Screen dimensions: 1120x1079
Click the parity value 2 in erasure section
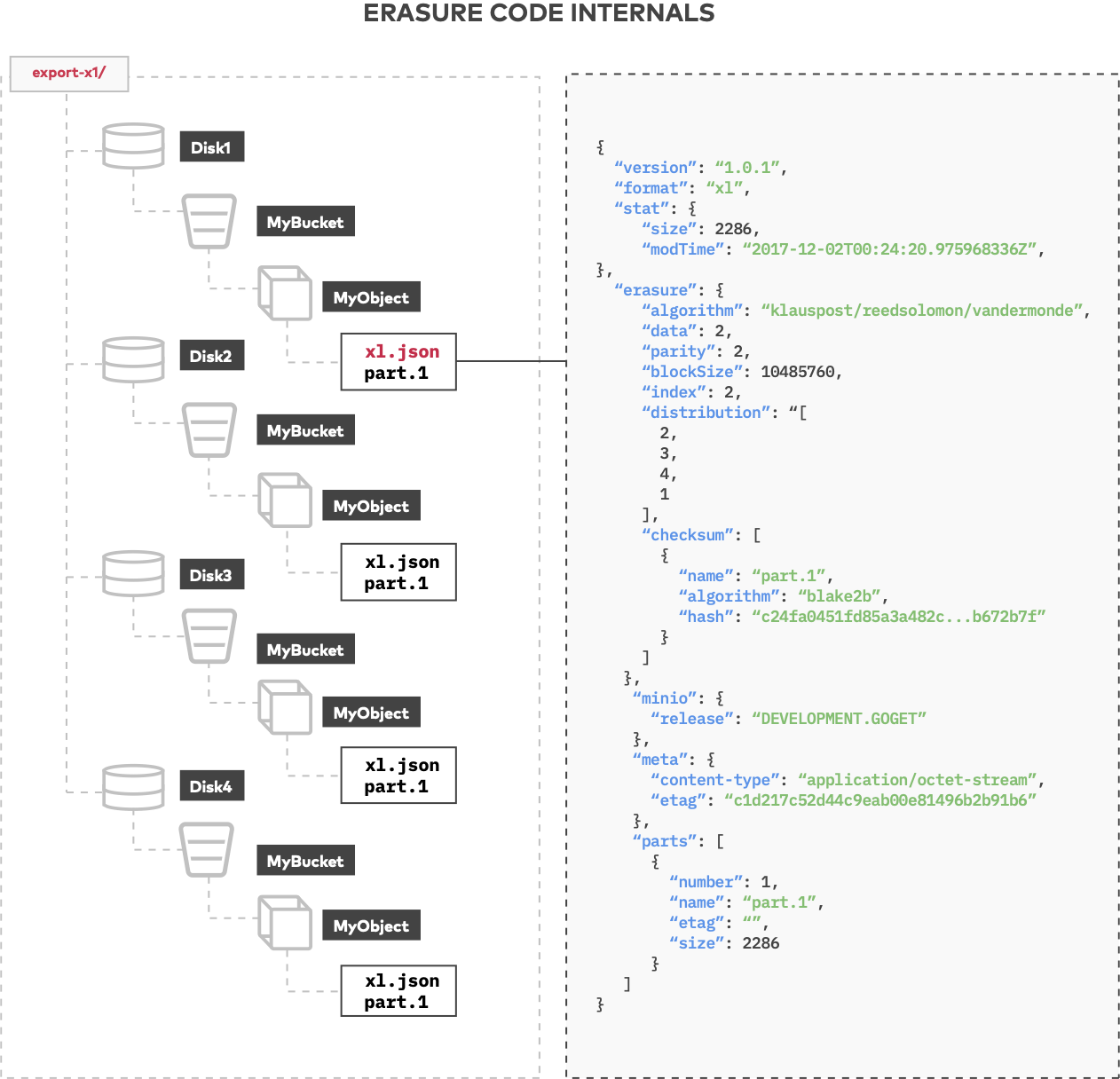(x=742, y=350)
